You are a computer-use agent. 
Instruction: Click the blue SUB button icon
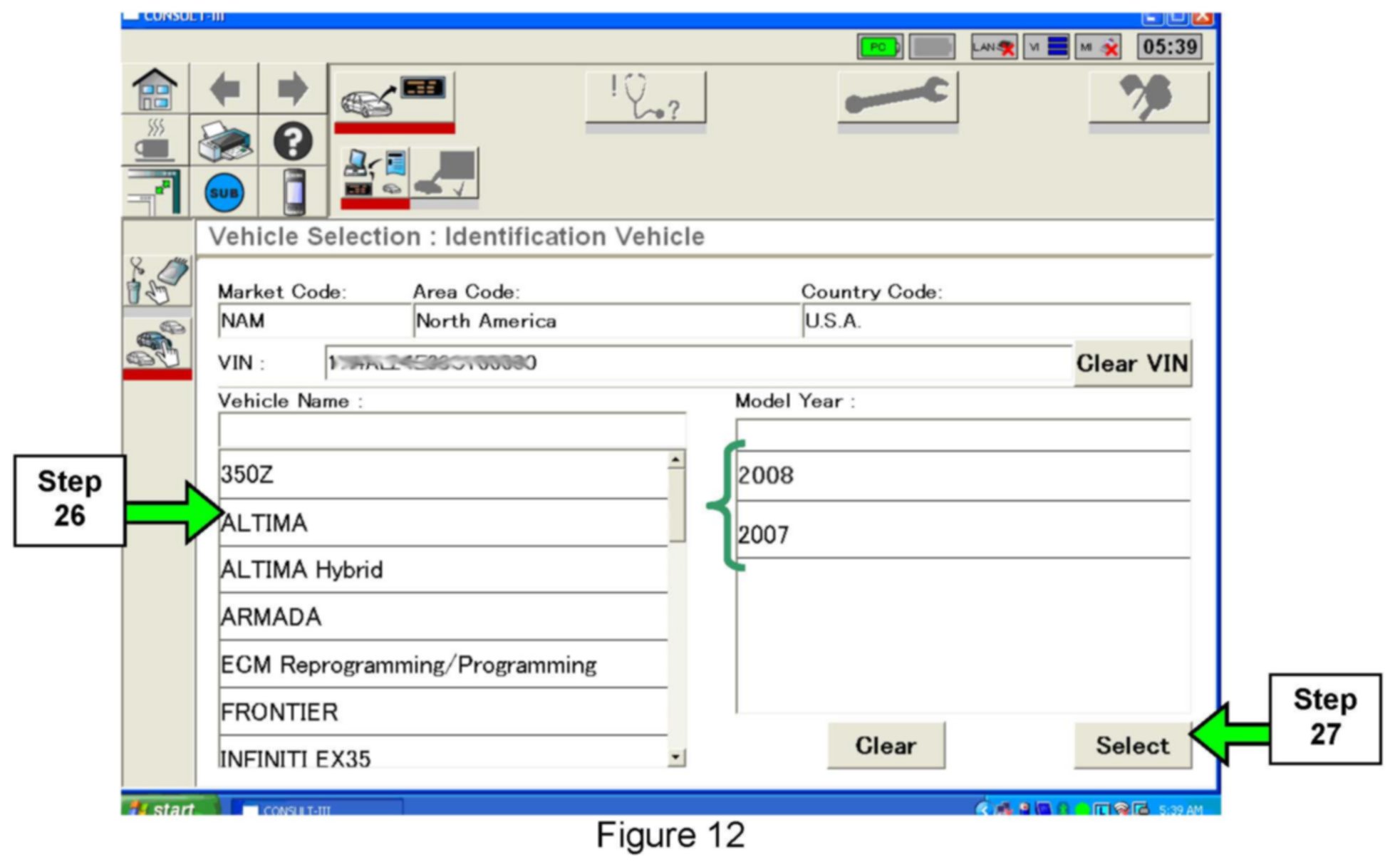224,193
